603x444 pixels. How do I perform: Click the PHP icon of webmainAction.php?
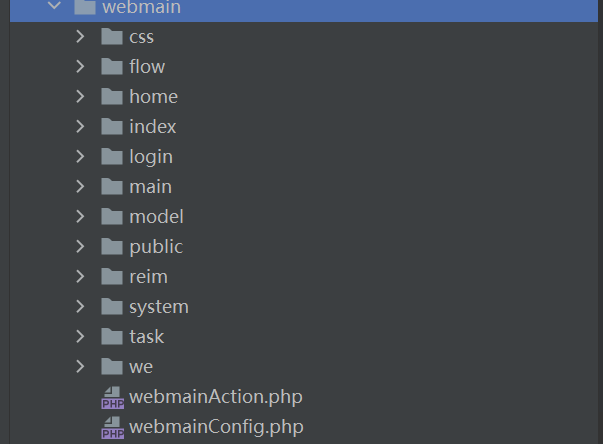click(112, 397)
